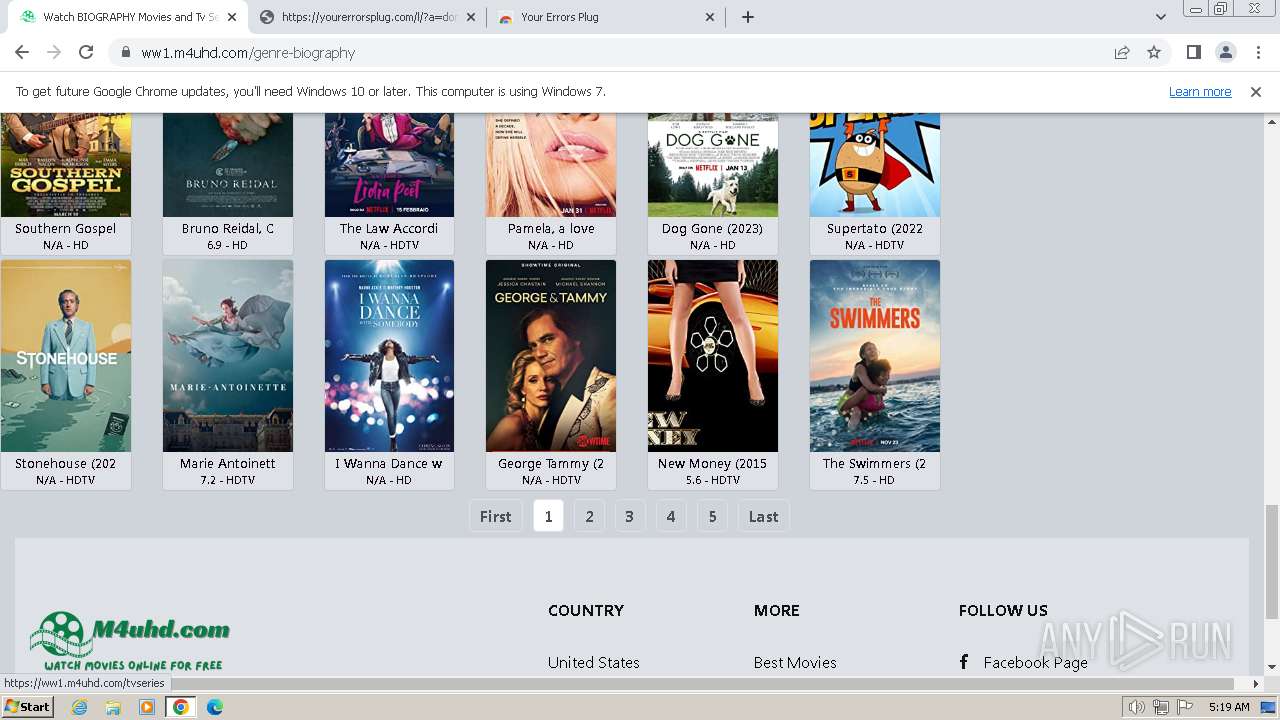1280x720 pixels.
Task: Dismiss the Chrome update notification bar
Action: [x=1256, y=92]
